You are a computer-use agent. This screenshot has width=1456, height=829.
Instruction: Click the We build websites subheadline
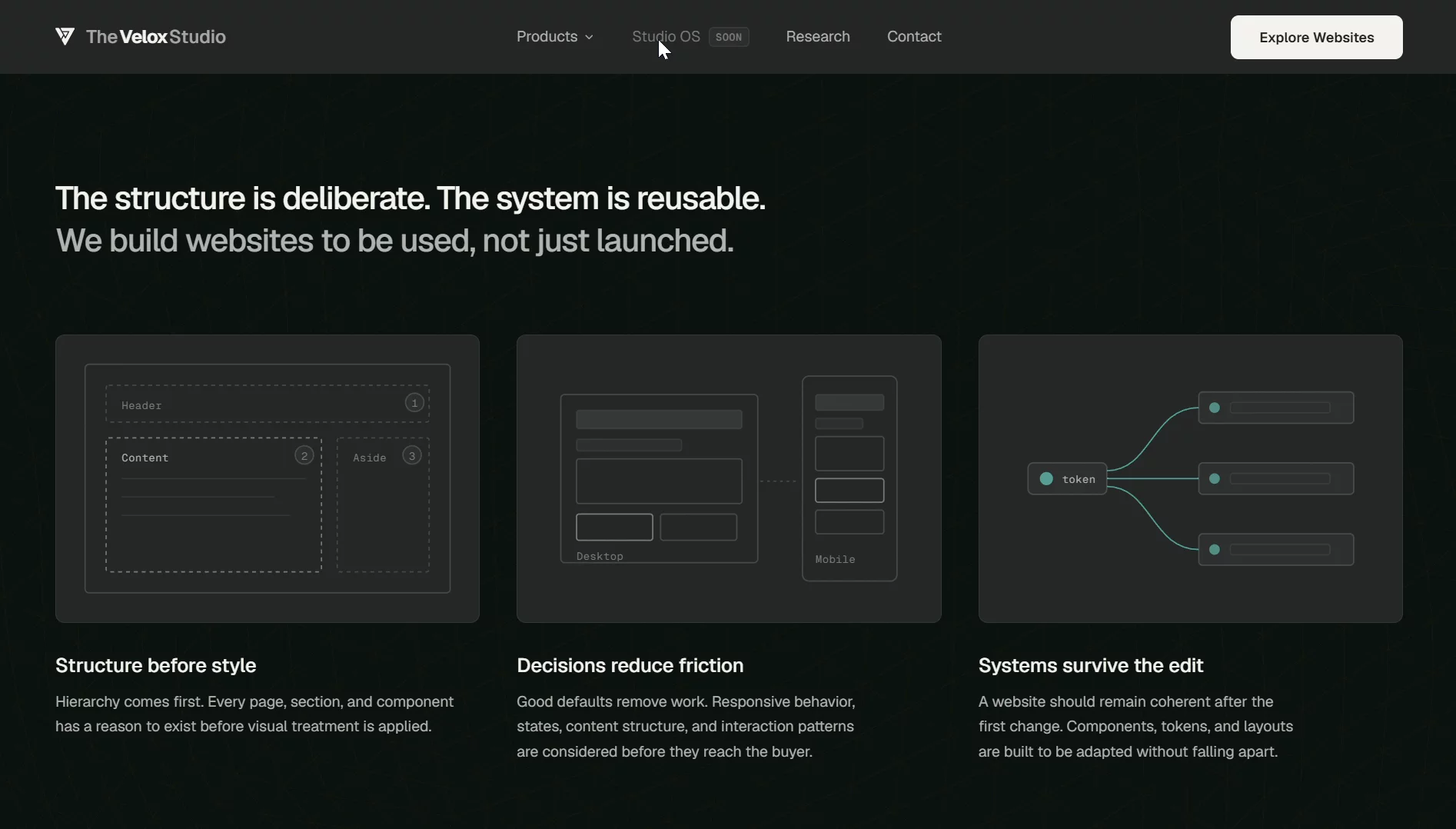394,241
